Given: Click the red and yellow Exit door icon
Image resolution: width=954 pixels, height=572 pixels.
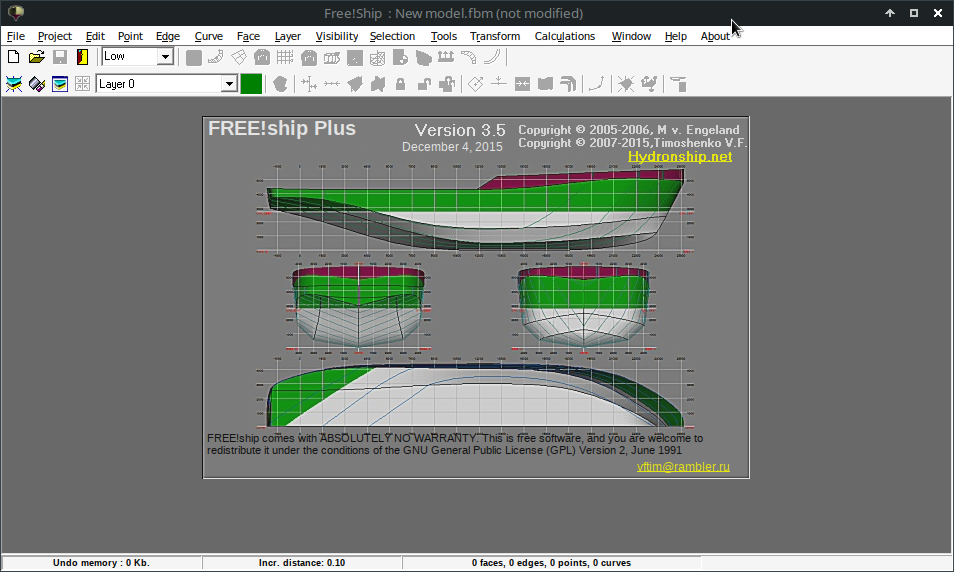Looking at the screenshot, I should [82, 57].
